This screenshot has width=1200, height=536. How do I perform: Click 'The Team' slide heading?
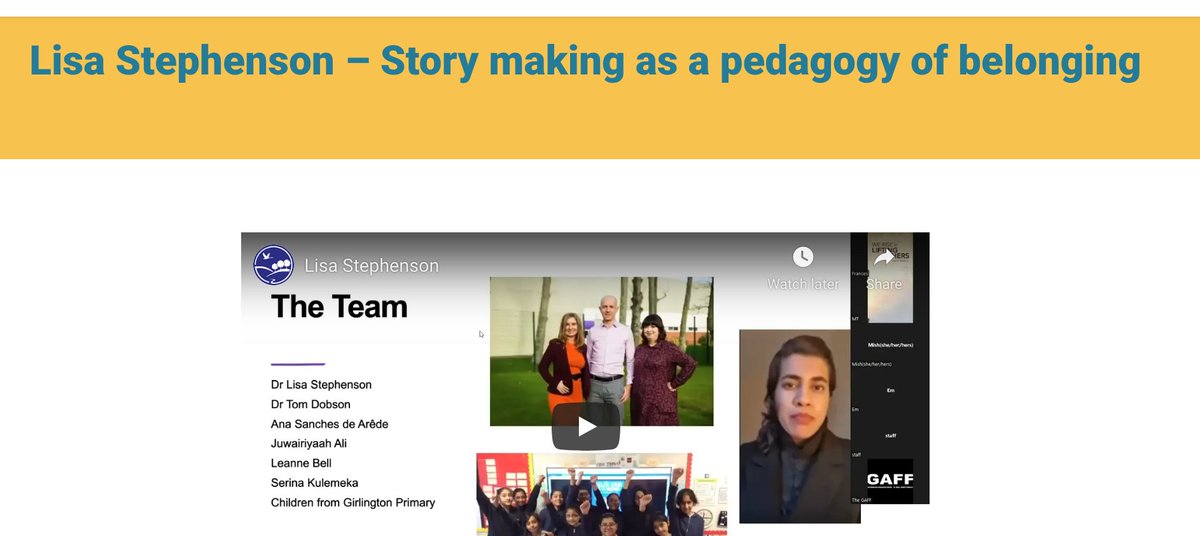coord(339,307)
